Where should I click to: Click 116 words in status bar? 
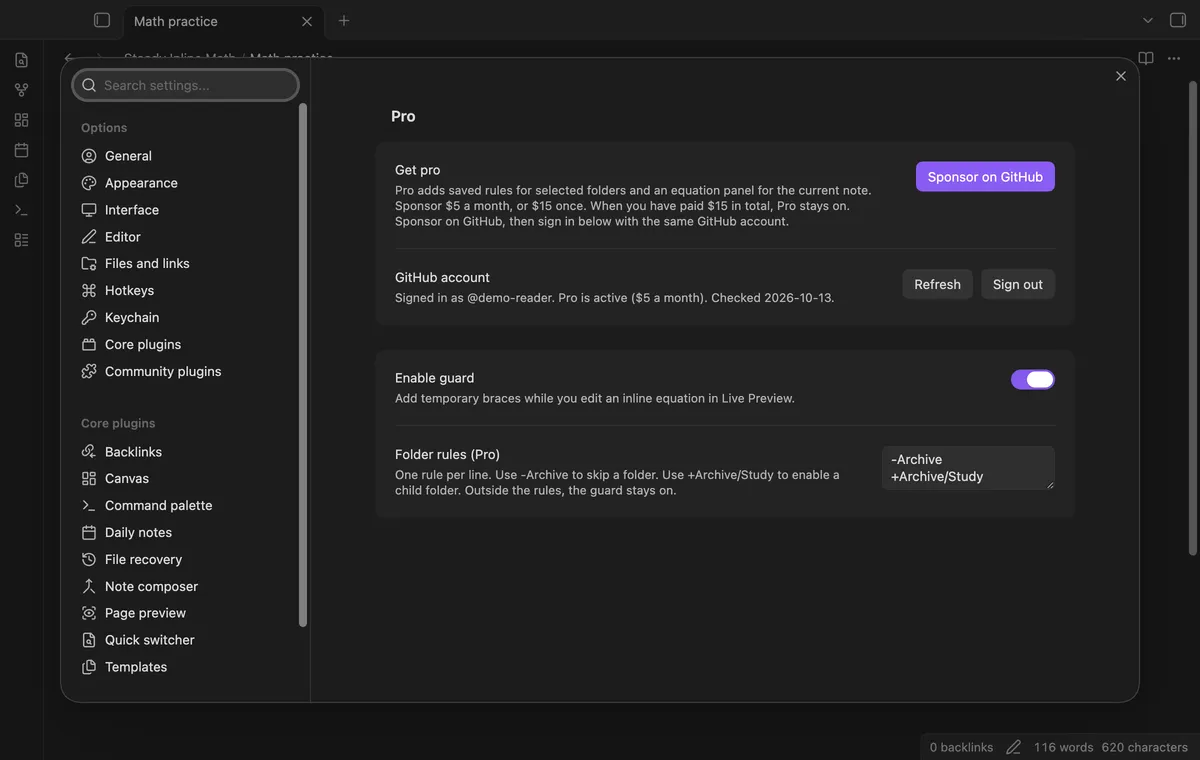point(1063,747)
